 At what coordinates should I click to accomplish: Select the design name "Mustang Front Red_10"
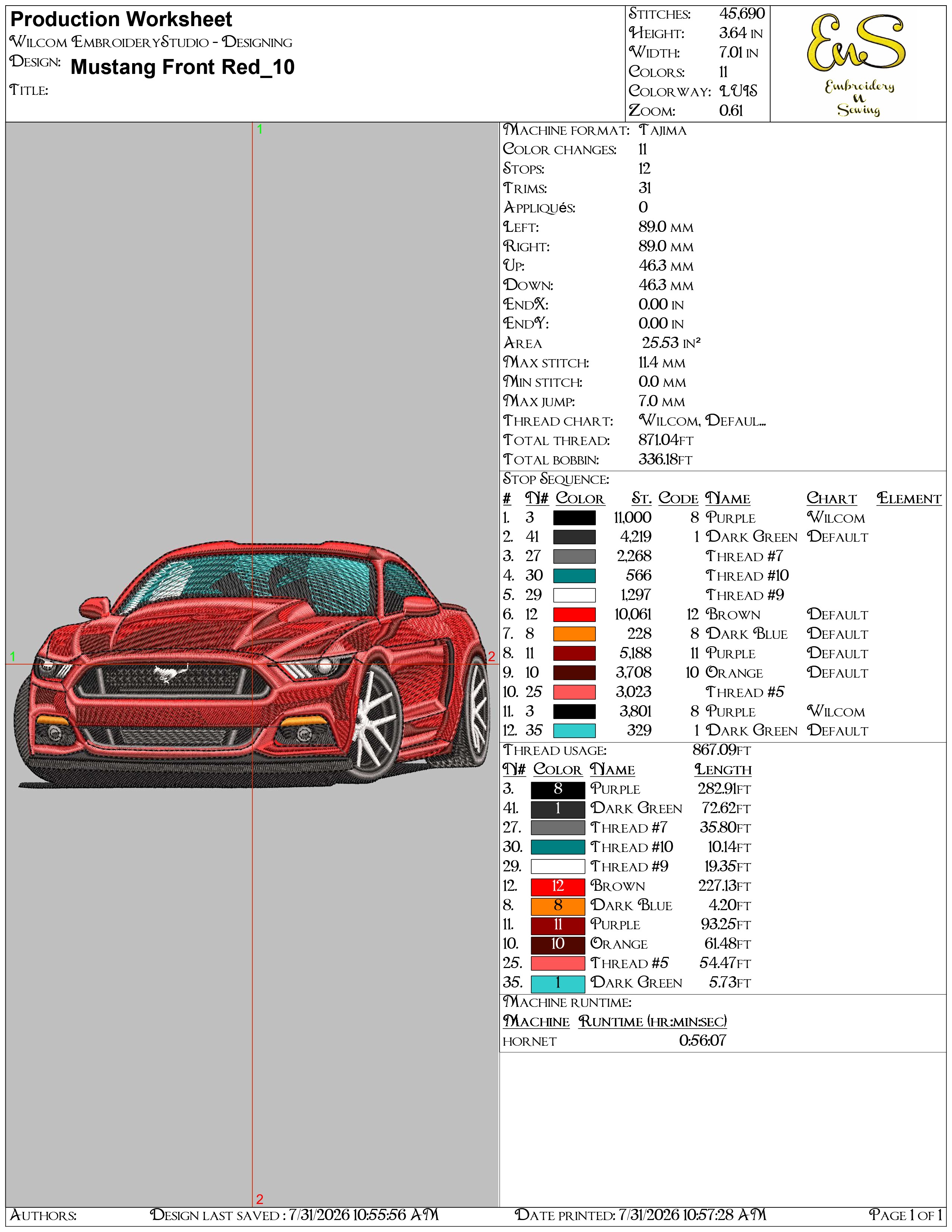[x=183, y=67]
